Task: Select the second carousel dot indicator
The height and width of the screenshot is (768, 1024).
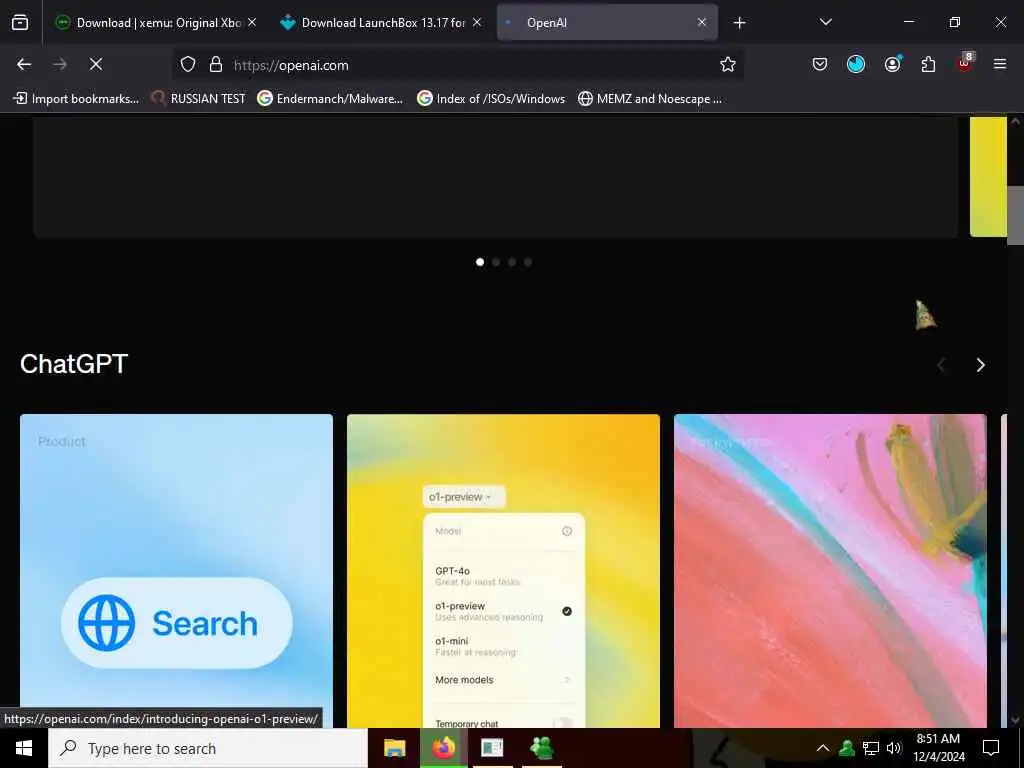Action: [x=496, y=262]
